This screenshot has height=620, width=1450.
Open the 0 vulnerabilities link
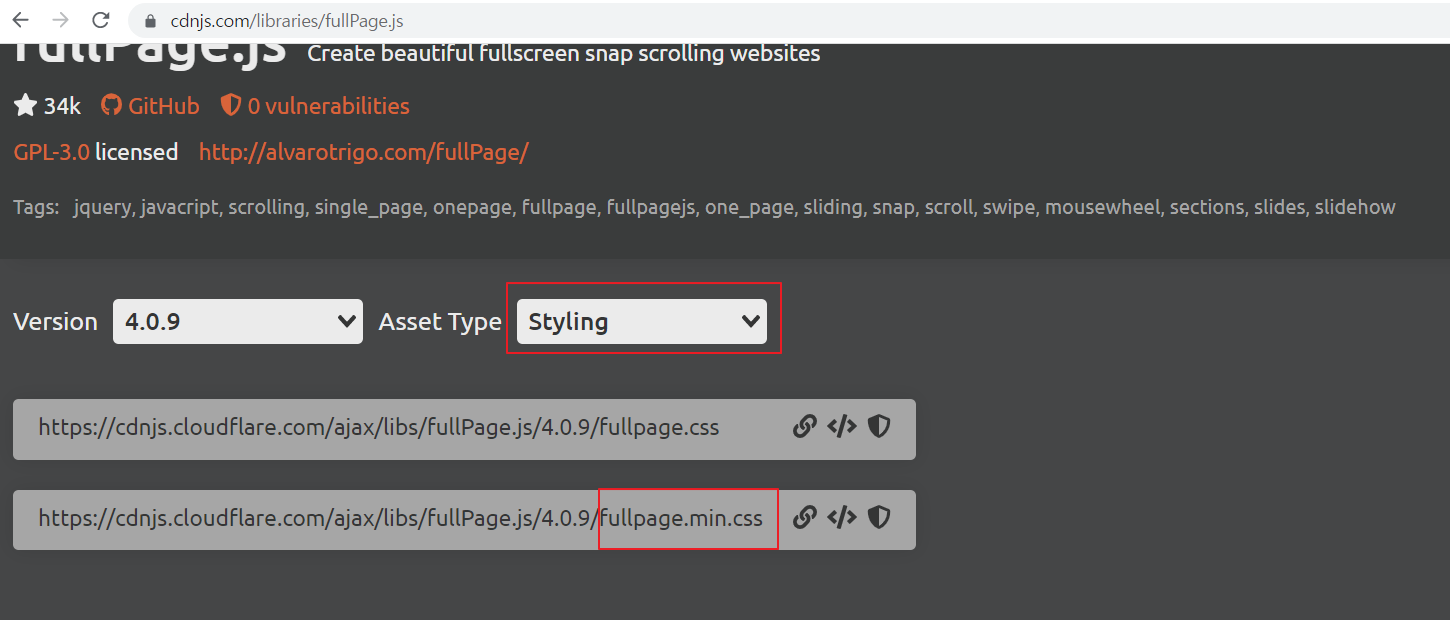[329, 106]
